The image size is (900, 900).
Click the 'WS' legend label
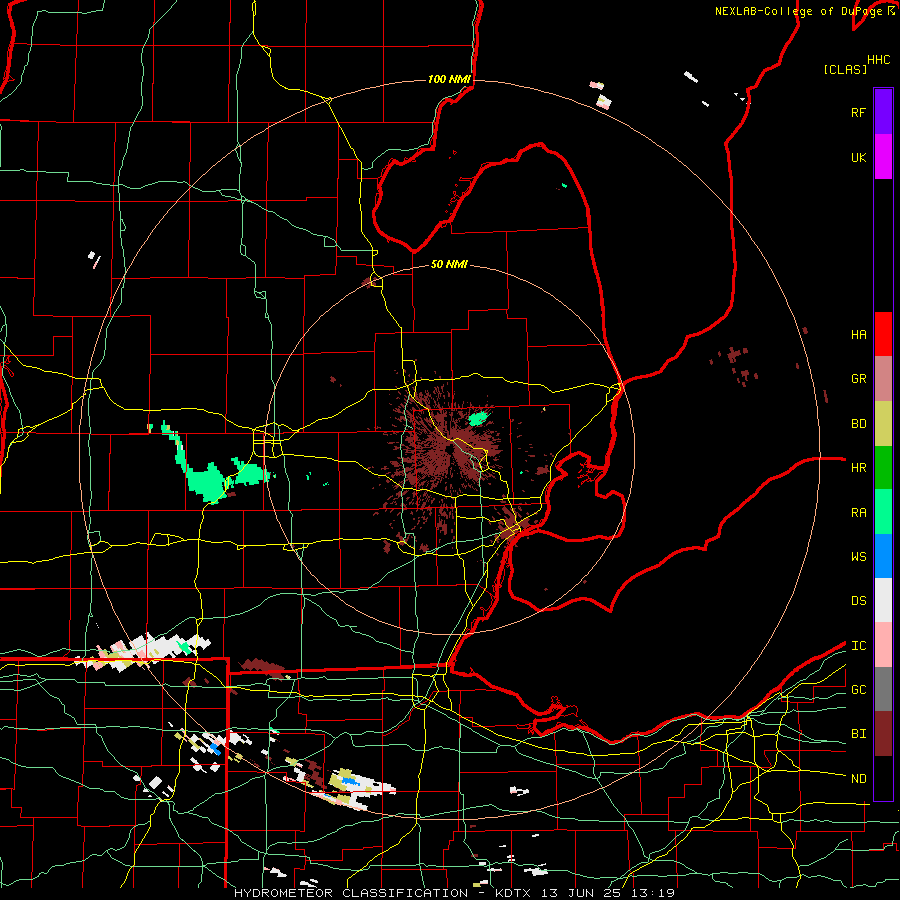tap(858, 557)
